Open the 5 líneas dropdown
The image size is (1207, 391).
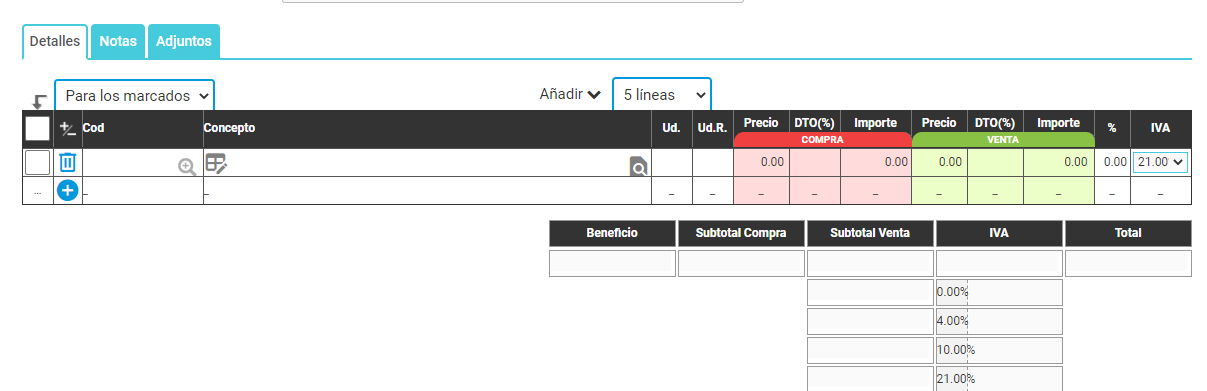click(662, 95)
